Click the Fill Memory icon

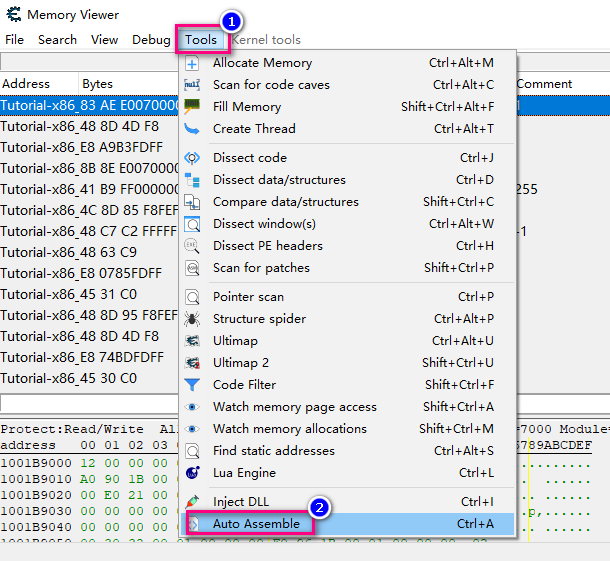click(x=192, y=107)
